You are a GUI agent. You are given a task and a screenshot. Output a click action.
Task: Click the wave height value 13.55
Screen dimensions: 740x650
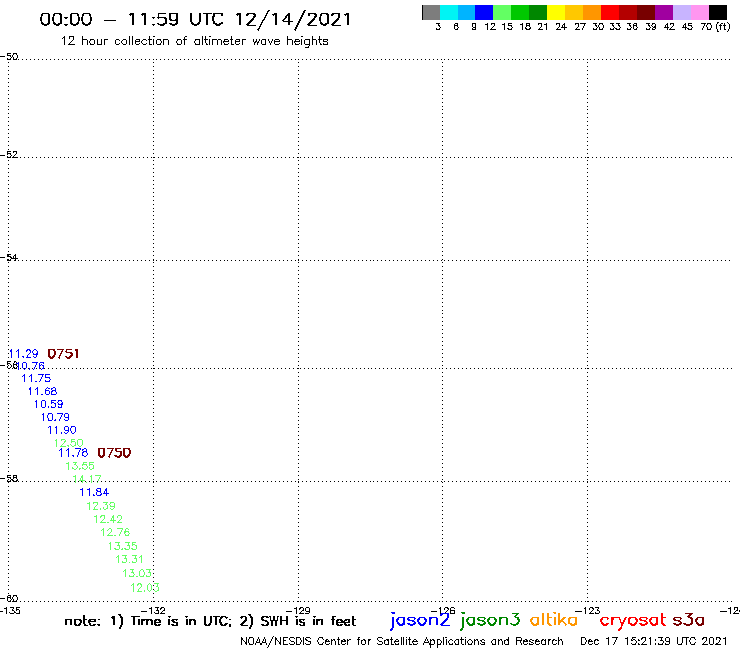pos(80,466)
